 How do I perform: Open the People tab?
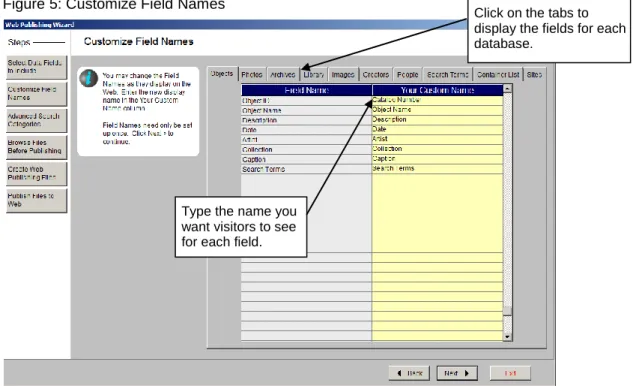point(407,75)
